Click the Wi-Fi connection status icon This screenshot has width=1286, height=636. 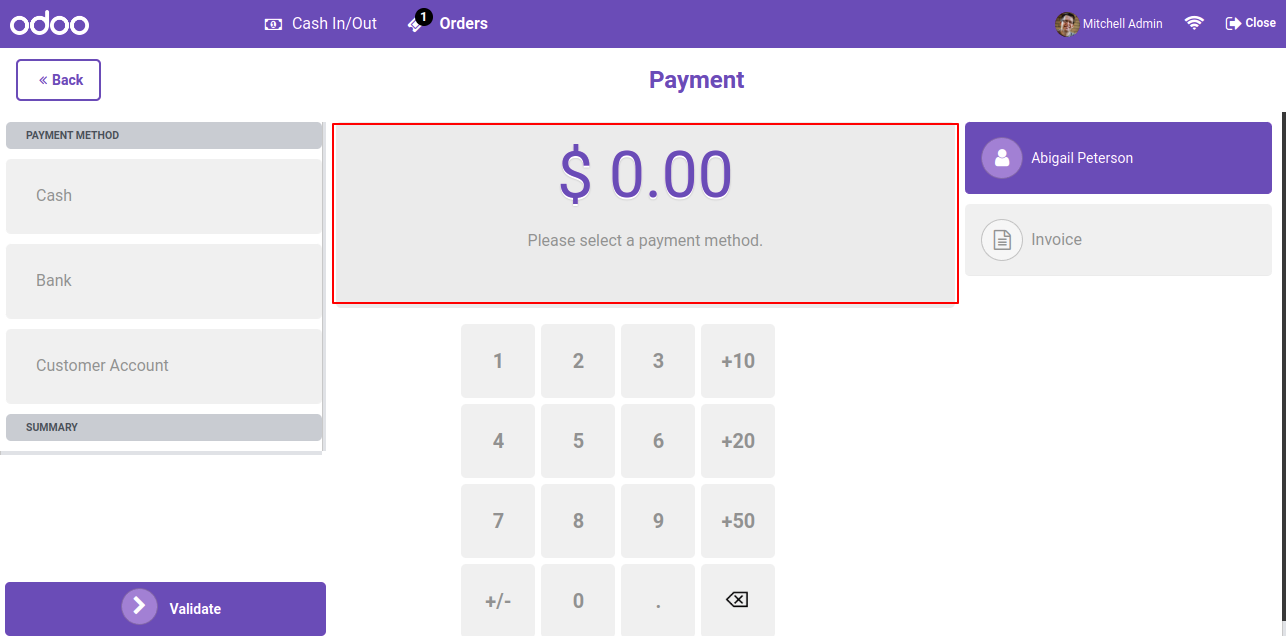coord(1194,23)
